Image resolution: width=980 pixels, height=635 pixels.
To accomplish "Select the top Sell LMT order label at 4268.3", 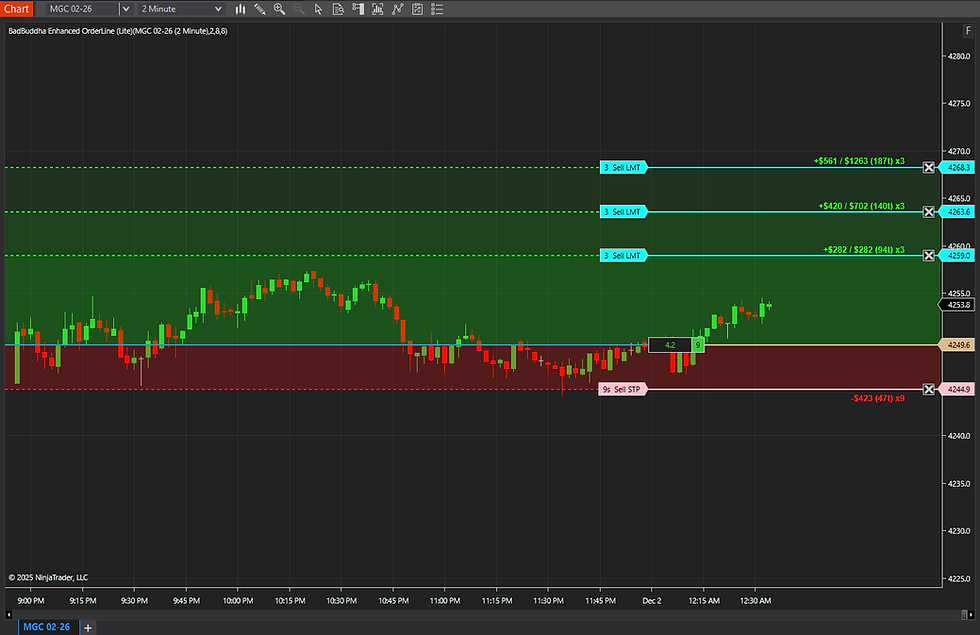I will [623, 168].
